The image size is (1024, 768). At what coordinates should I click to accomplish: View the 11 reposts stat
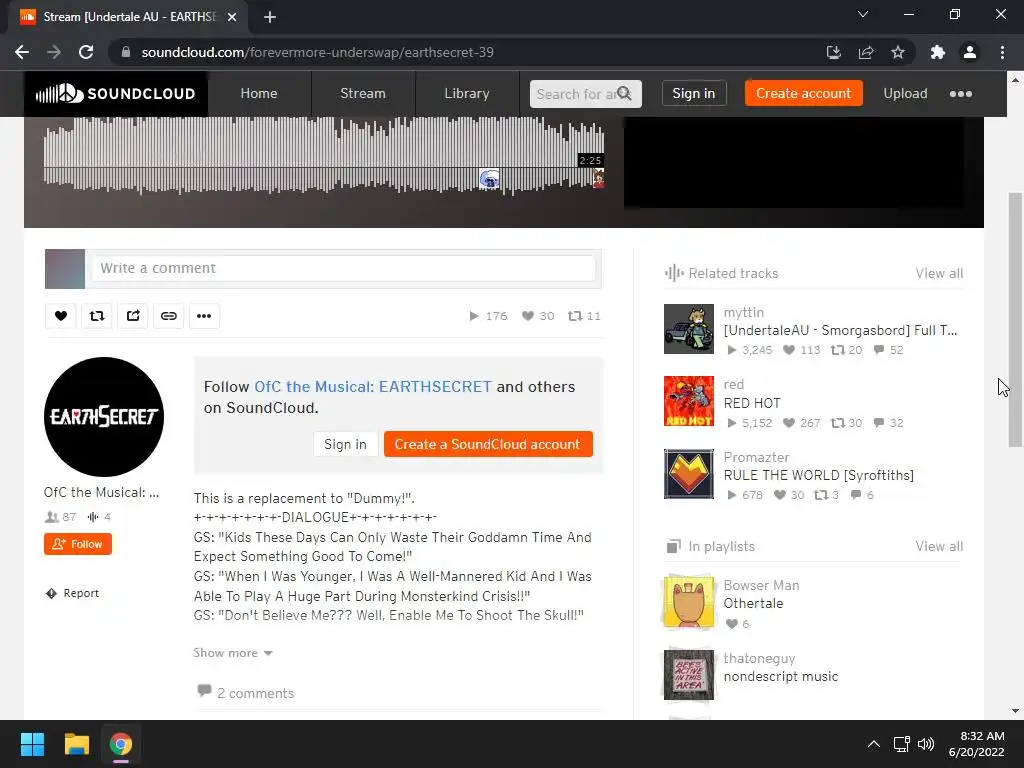coord(584,316)
